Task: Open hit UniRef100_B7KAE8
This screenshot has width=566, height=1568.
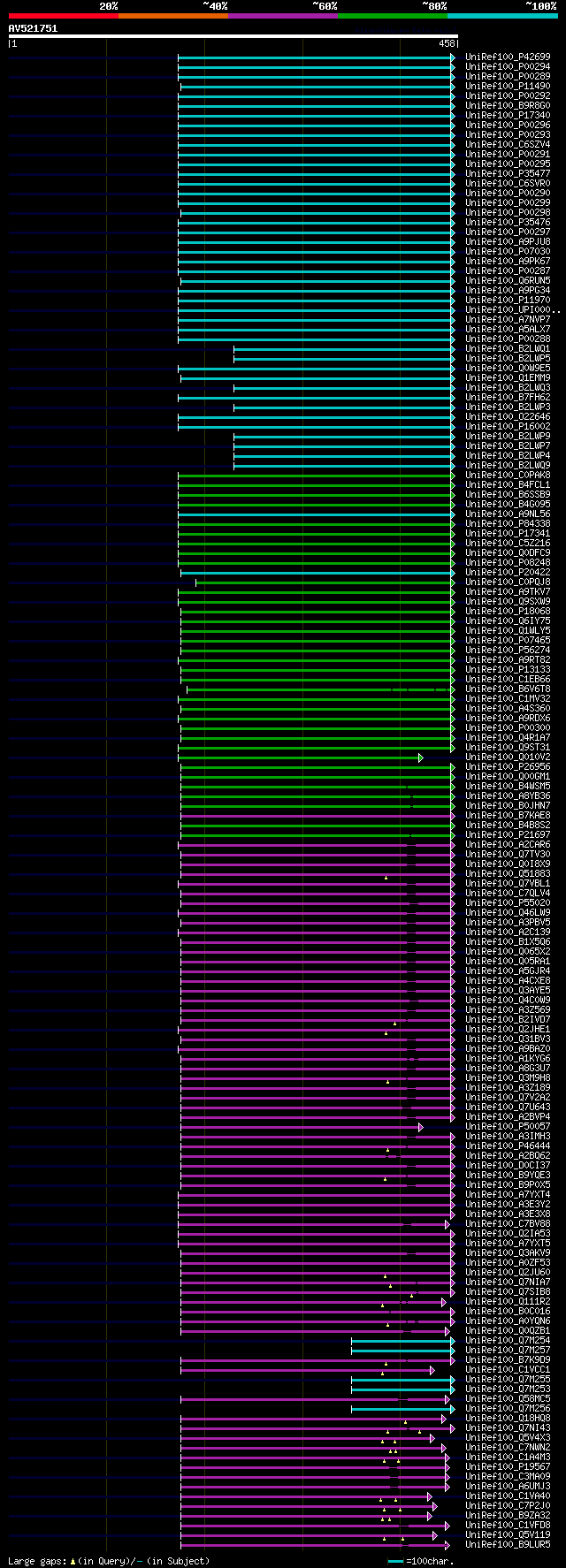Action: coord(508,816)
